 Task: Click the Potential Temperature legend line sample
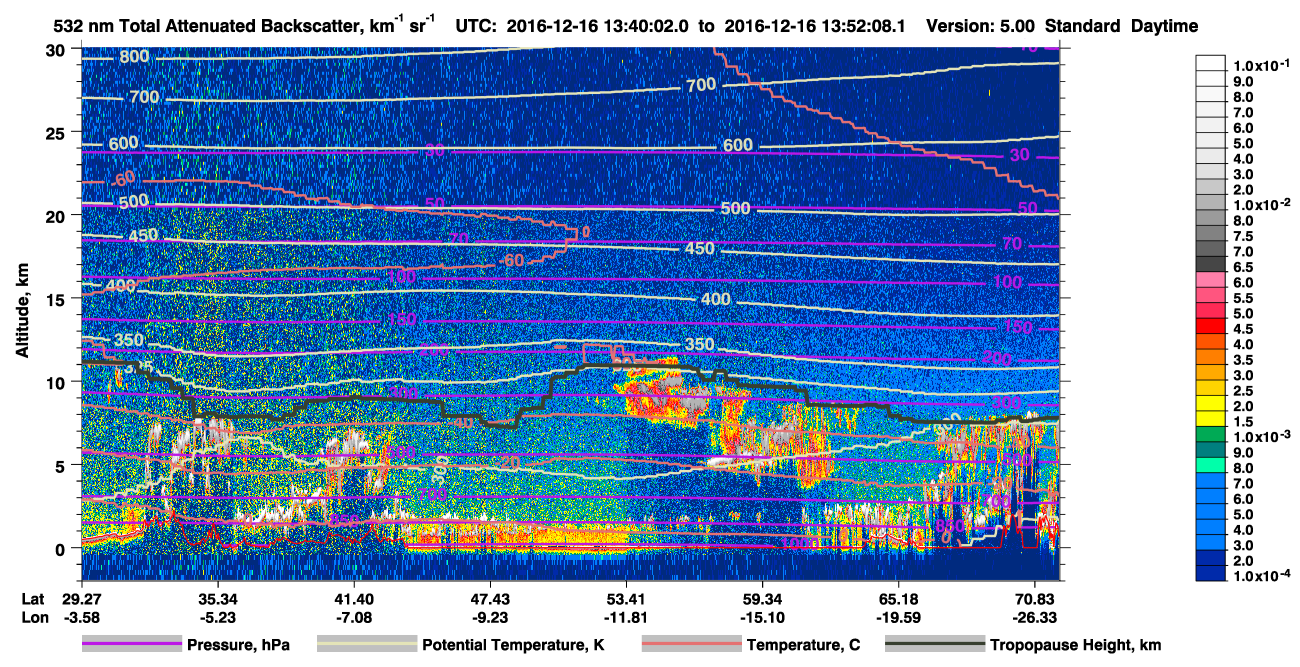click(x=366, y=645)
